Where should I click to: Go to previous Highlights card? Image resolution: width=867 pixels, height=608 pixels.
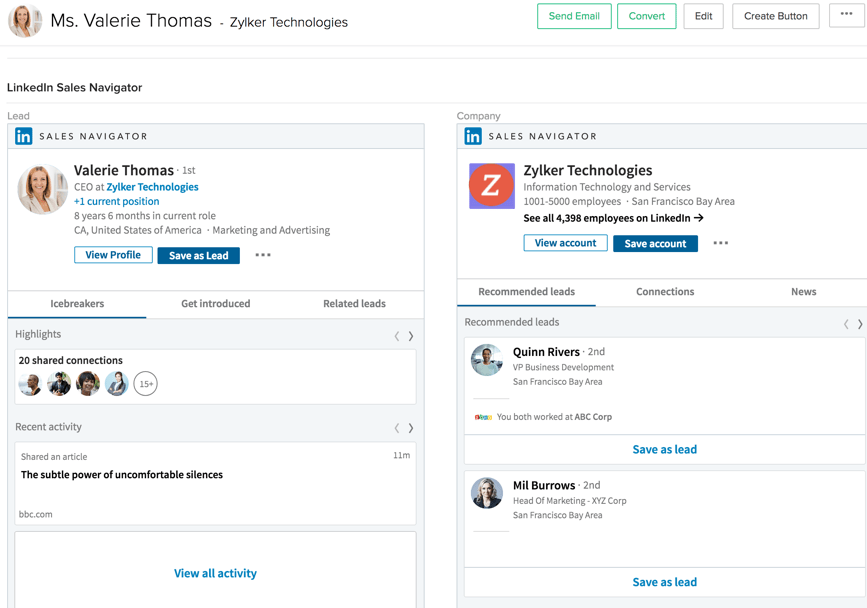point(396,336)
